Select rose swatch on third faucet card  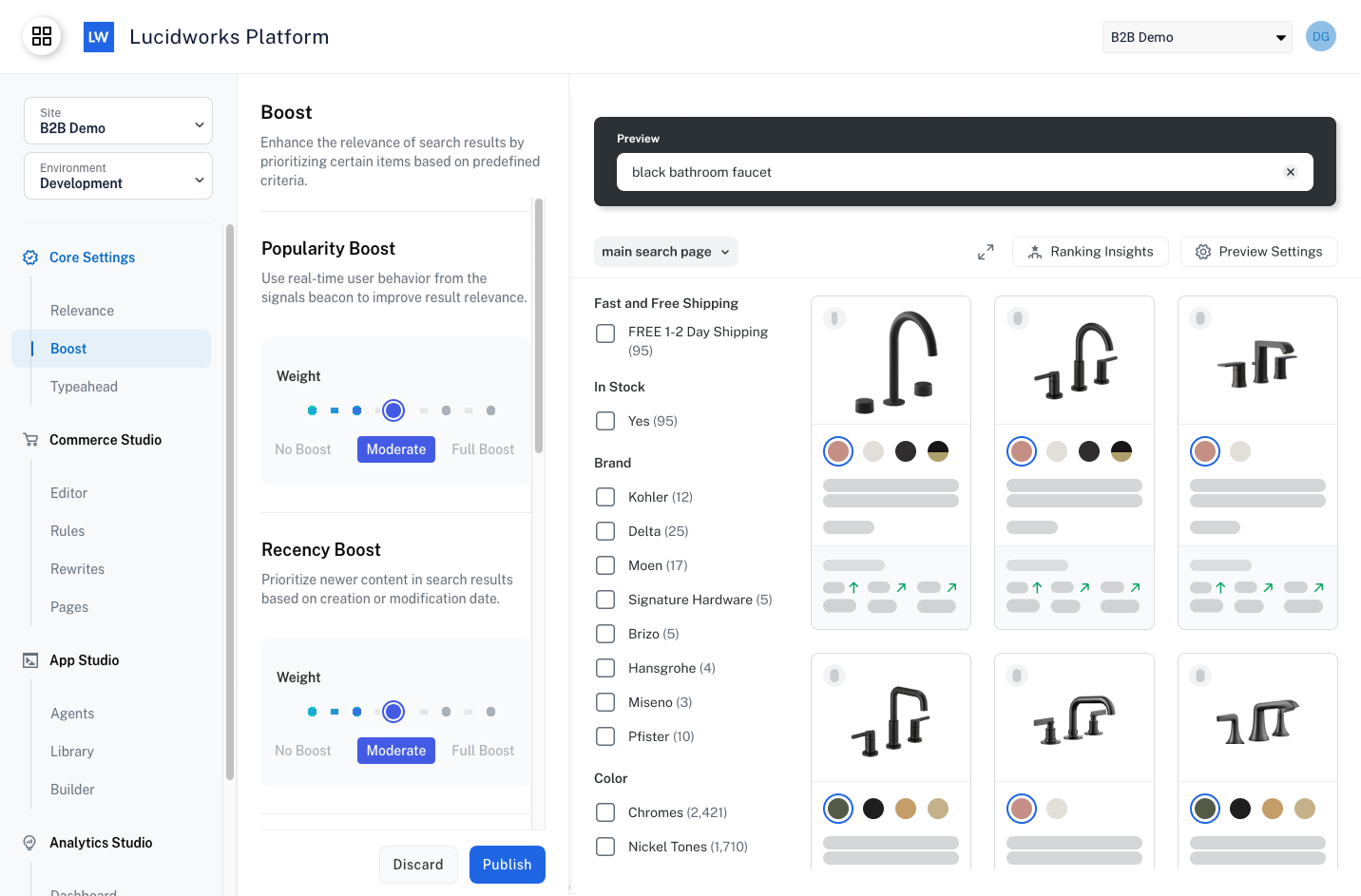(1205, 451)
